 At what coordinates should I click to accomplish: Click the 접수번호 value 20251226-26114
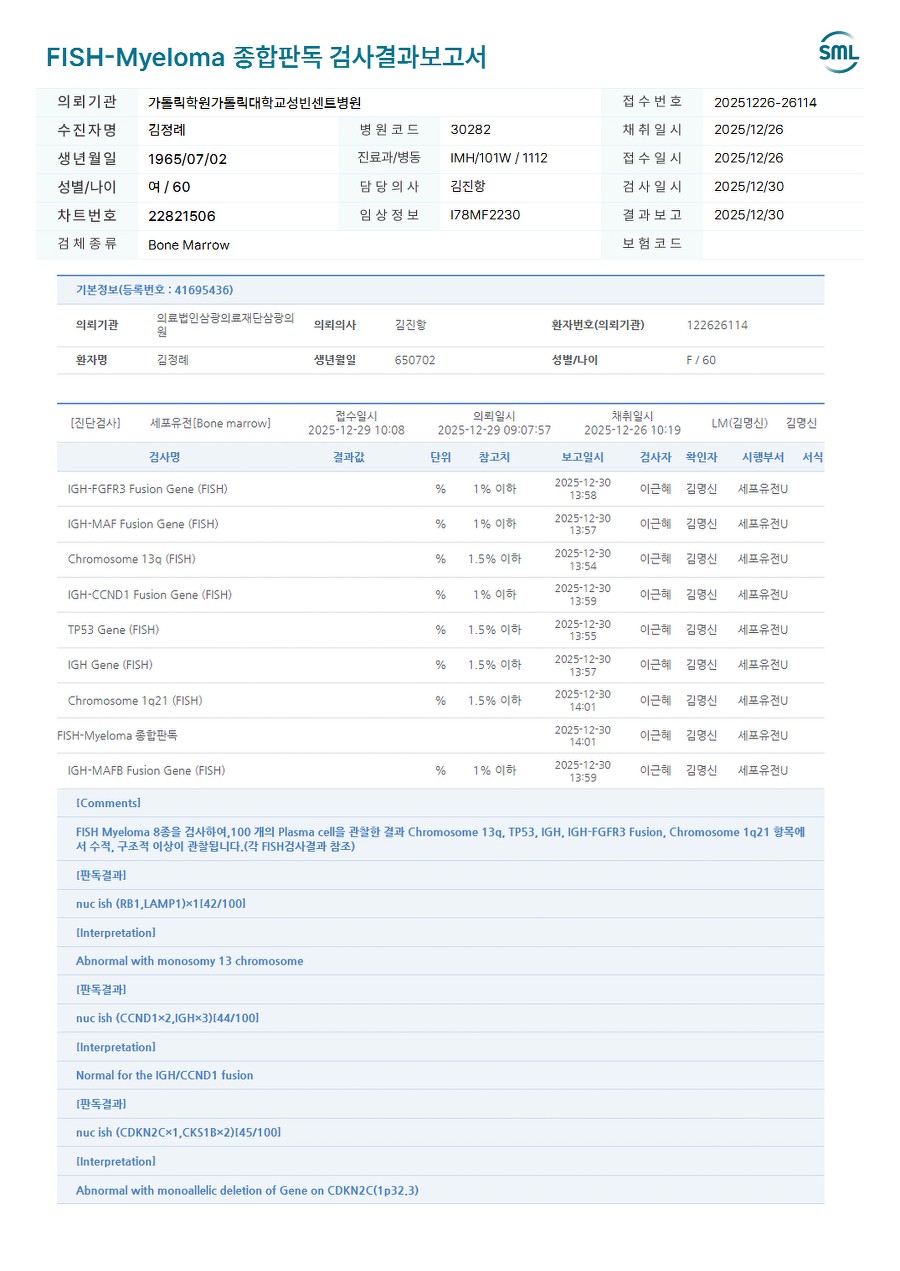tap(765, 102)
